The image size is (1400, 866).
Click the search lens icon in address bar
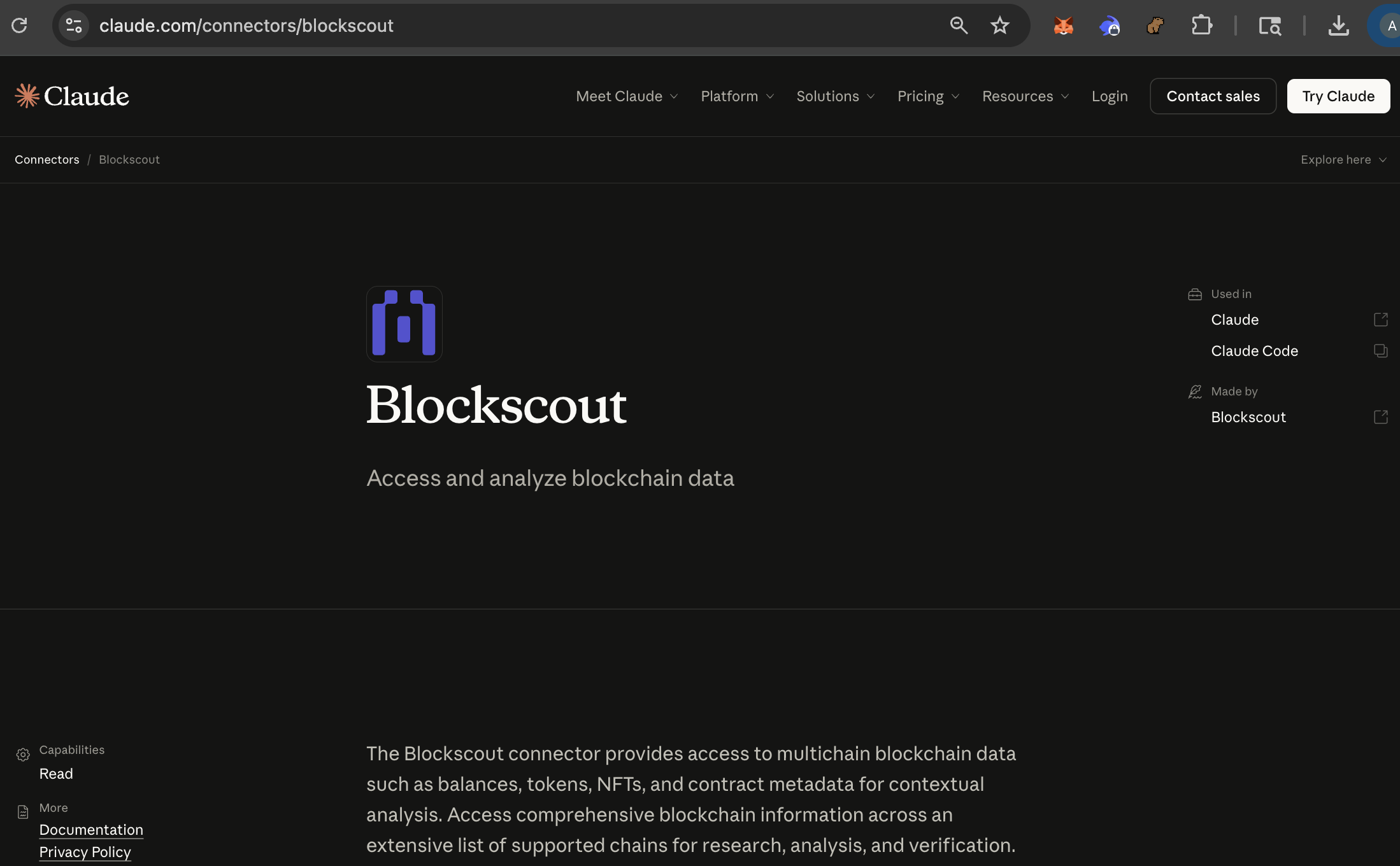(x=959, y=25)
